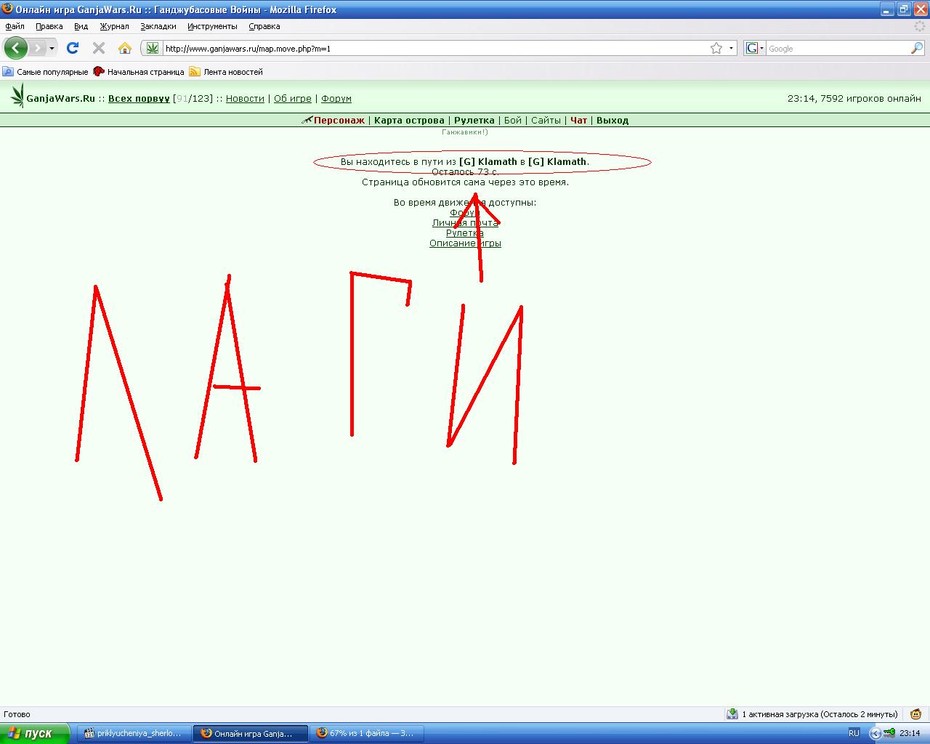Click the forward navigation arrow
The width and height of the screenshot is (930, 744).
tap(37, 48)
